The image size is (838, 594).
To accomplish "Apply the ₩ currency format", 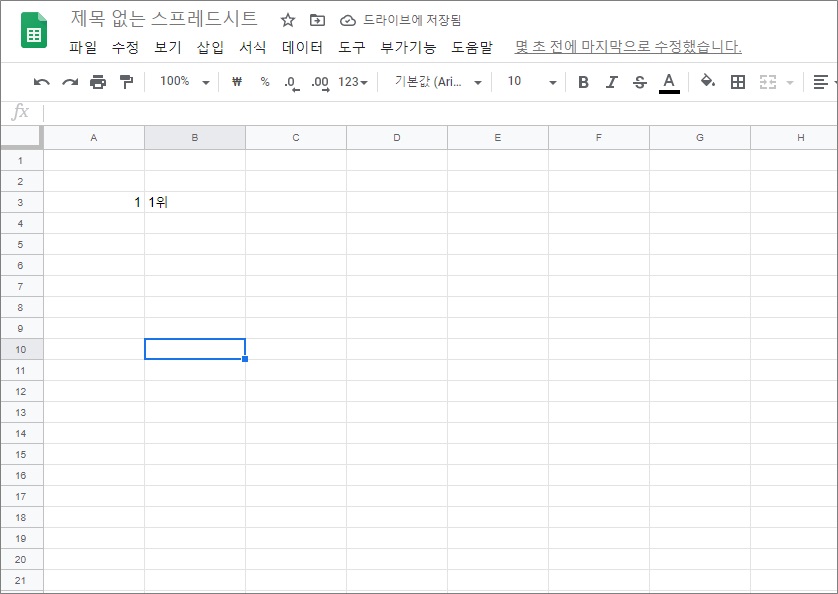I will click(237, 81).
